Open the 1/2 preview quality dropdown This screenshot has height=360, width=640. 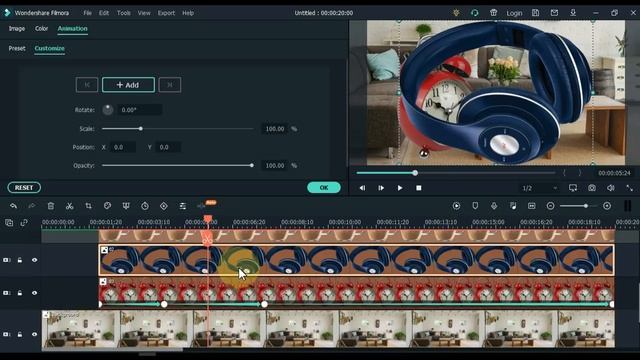pos(539,188)
